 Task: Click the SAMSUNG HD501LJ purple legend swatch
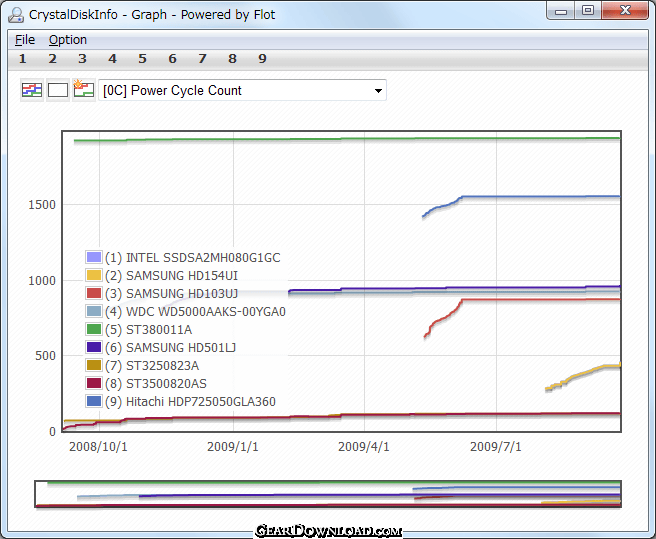pyautogui.click(x=94, y=347)
